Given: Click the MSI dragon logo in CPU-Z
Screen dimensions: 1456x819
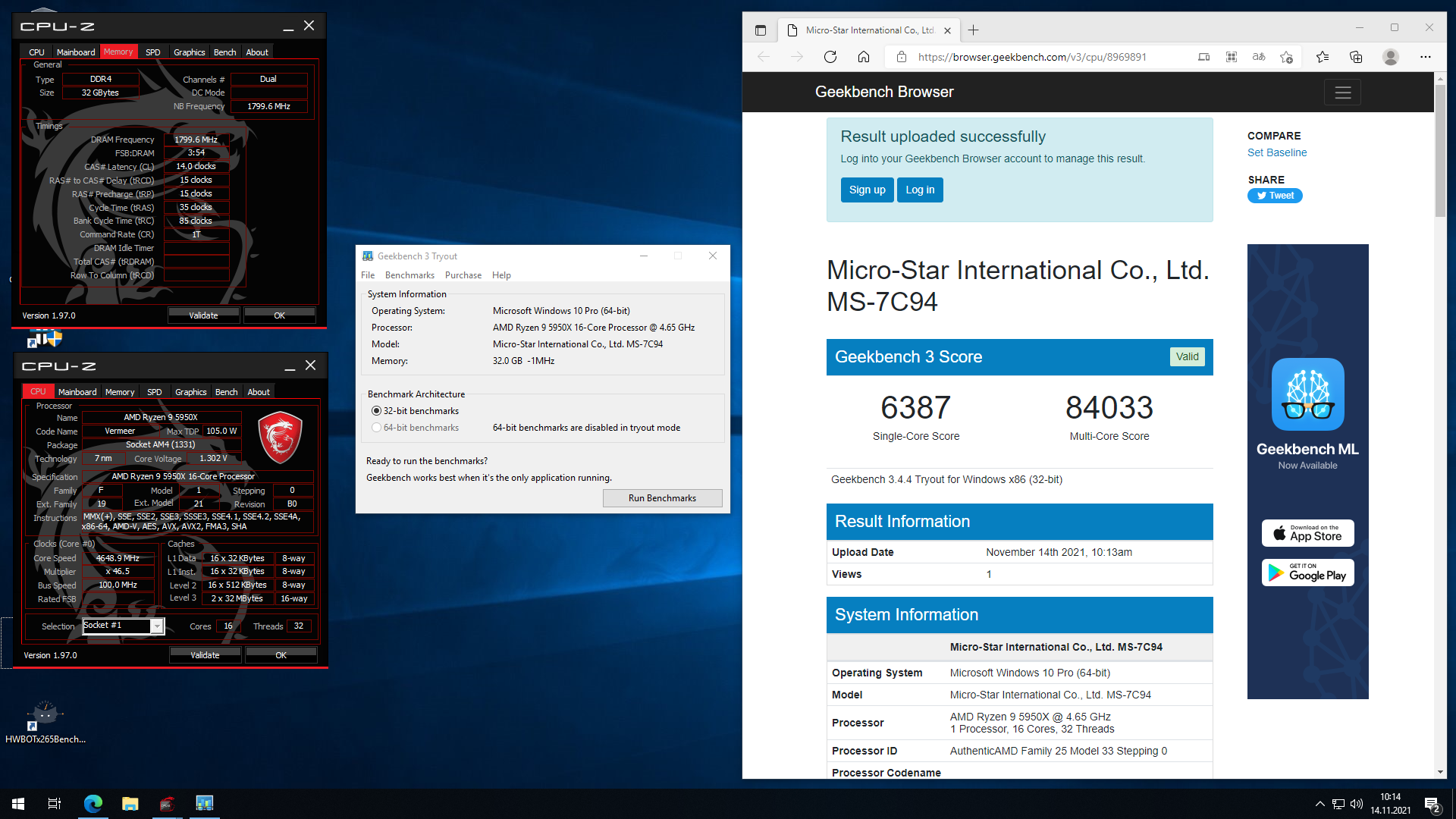Looking at the screenshot, I should (x=280, y=438).
